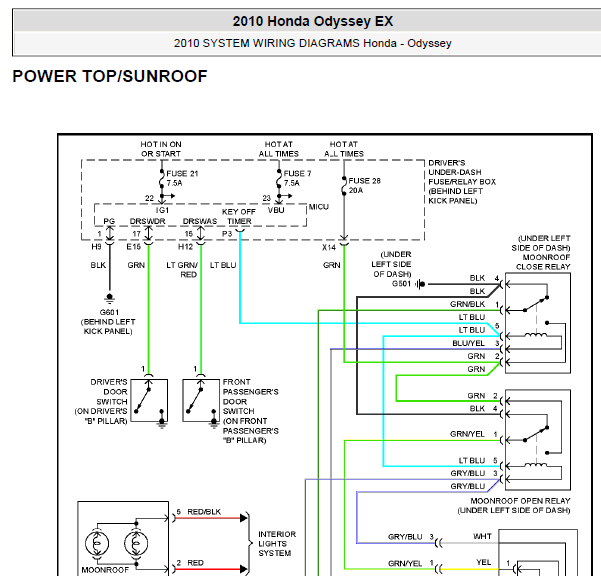Click 'GRY/BLU' label at open relay pin 3
This screenshot has height=576, width=601.
(468, 473)
